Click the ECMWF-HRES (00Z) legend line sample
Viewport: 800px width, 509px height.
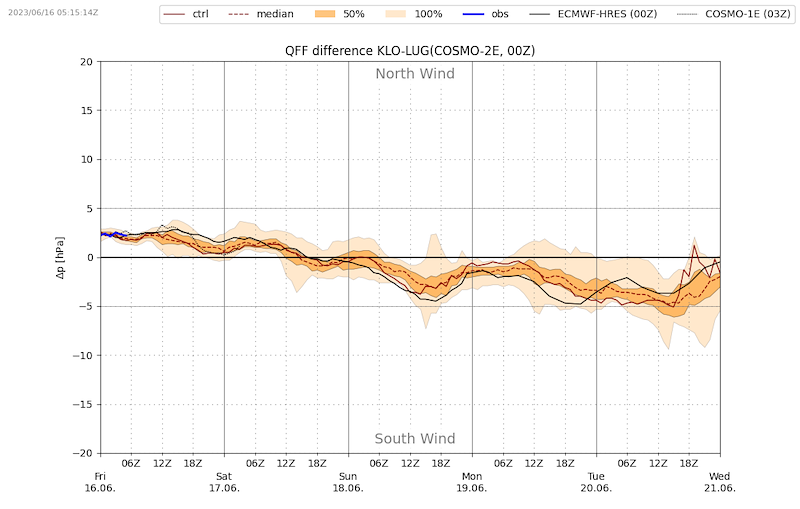(x=539, y=14)
